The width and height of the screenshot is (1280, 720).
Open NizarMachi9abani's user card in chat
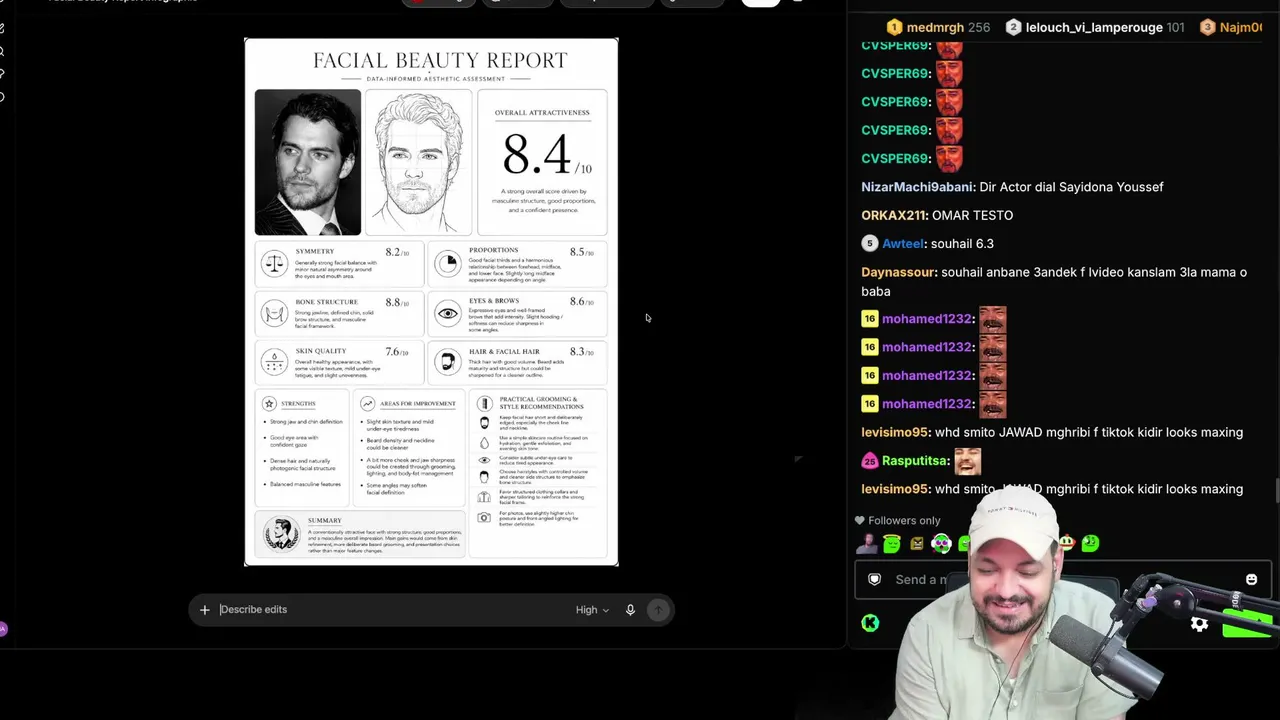917,187
